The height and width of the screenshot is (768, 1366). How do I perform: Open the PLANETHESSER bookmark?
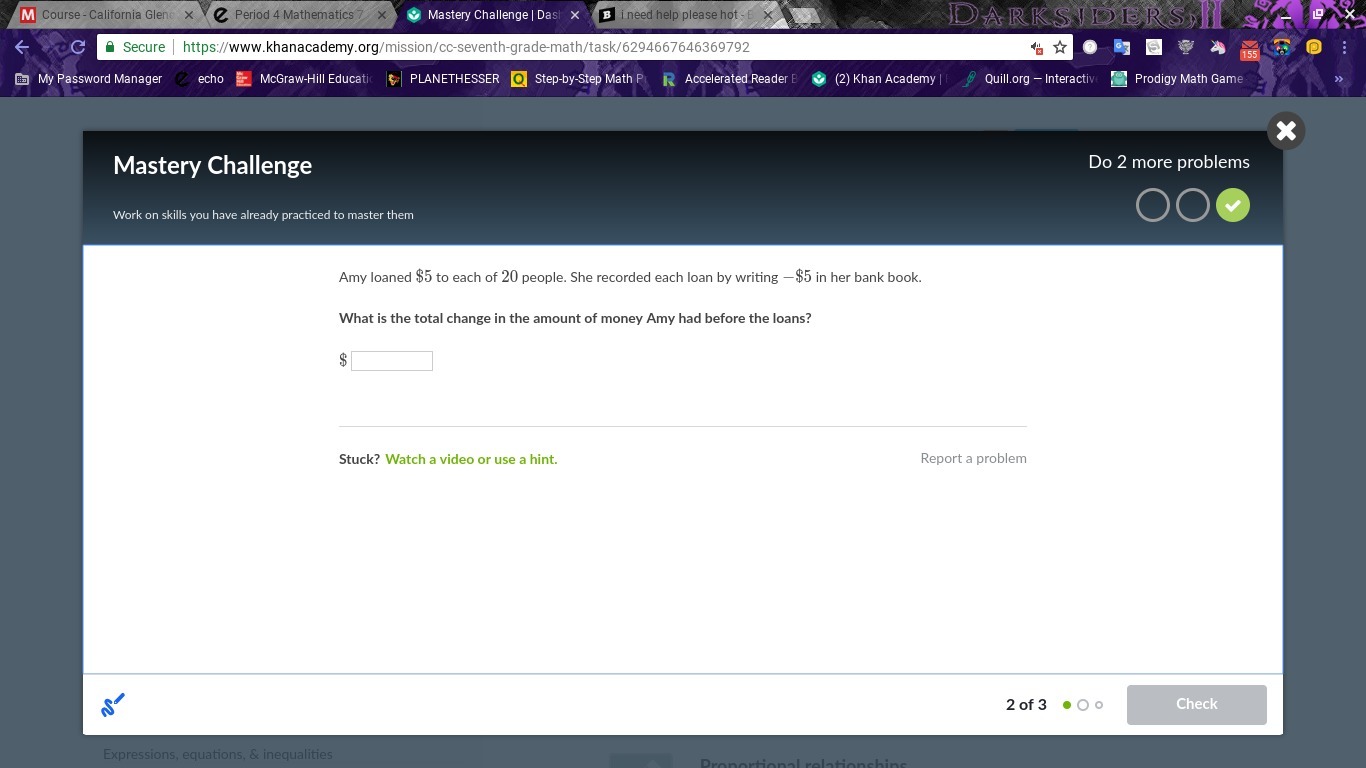coord(443,79)
